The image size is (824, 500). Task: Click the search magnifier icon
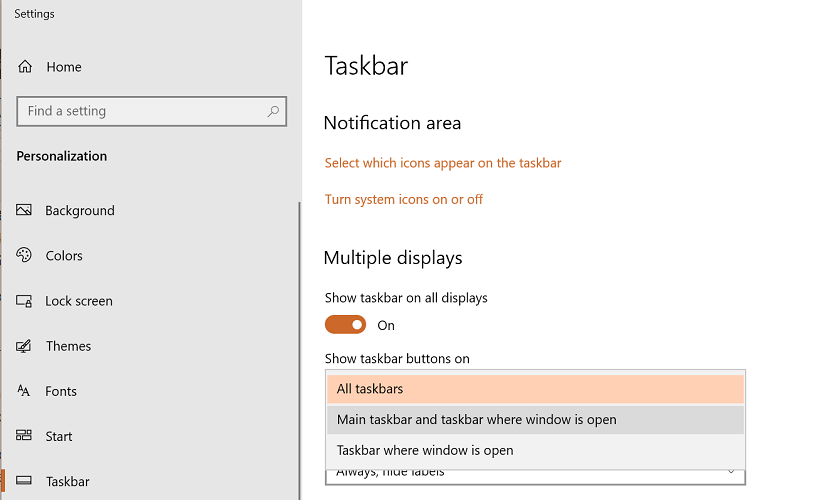point(273,111)
